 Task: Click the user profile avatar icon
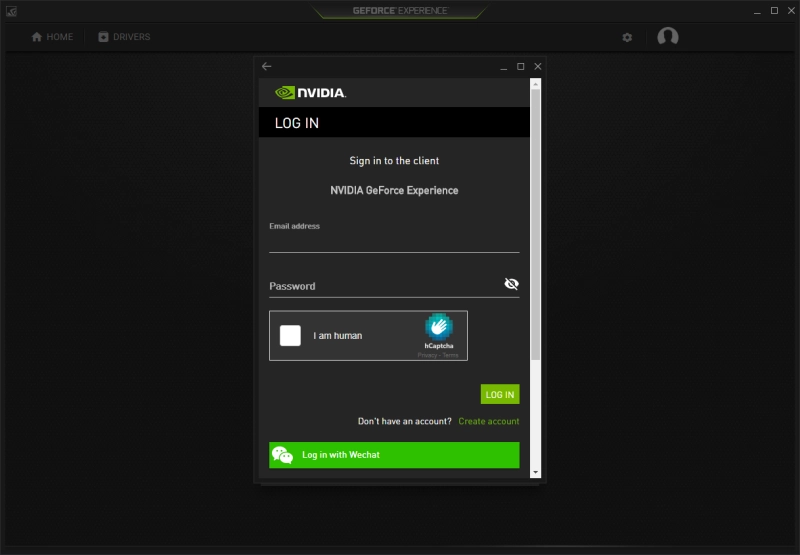click(x=668, y=37)
